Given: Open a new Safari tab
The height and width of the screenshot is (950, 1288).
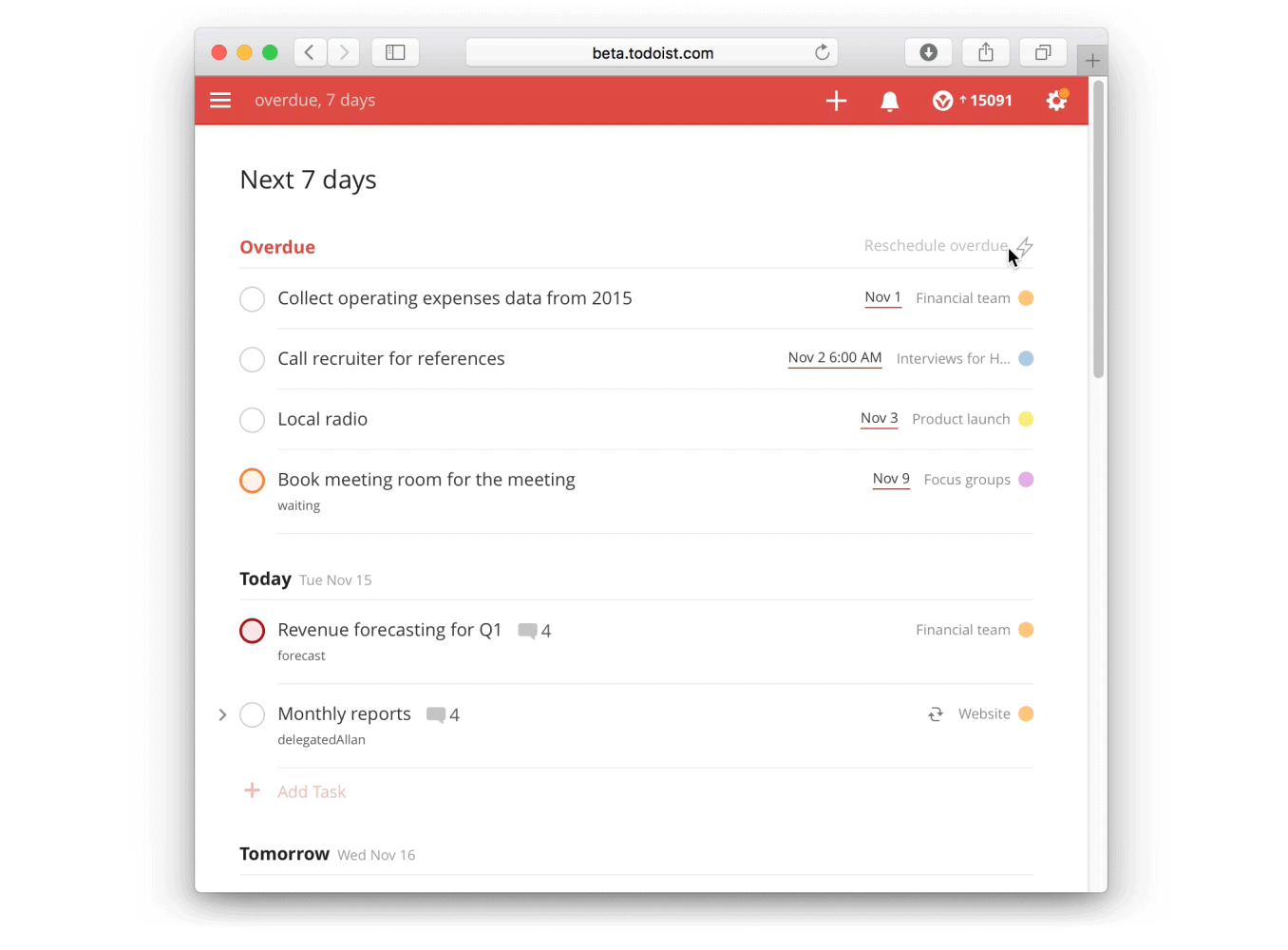Looking at the screenshot, I should click(x=1092, y=61).
